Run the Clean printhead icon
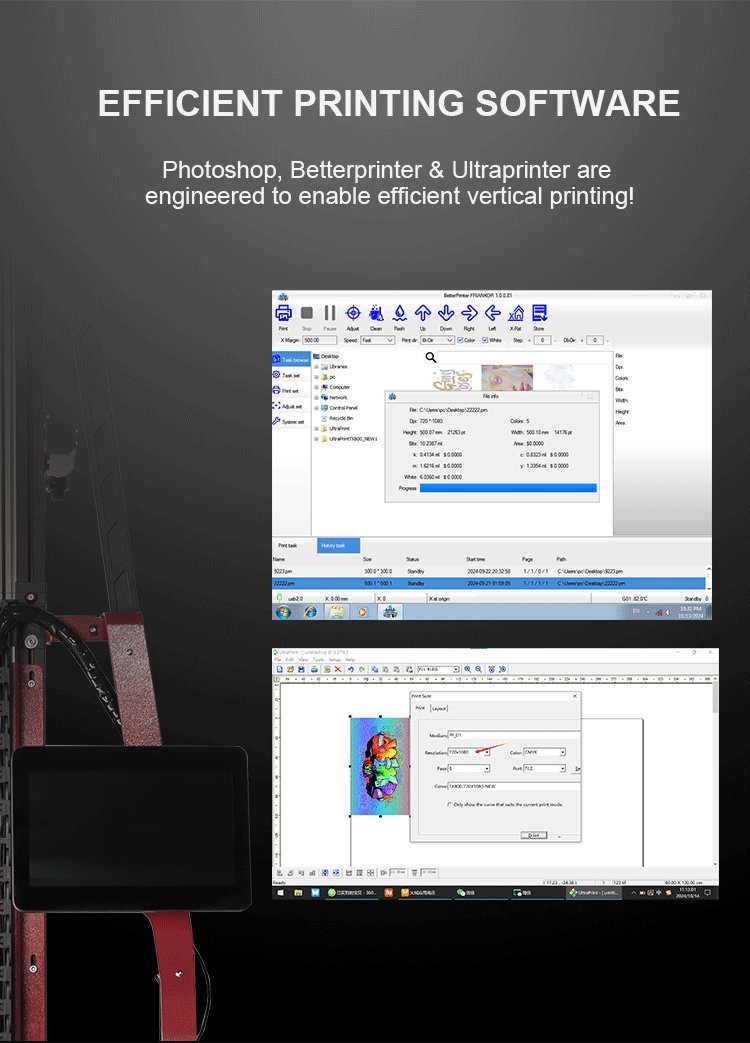750x1043 pixels. pos(376,313)
